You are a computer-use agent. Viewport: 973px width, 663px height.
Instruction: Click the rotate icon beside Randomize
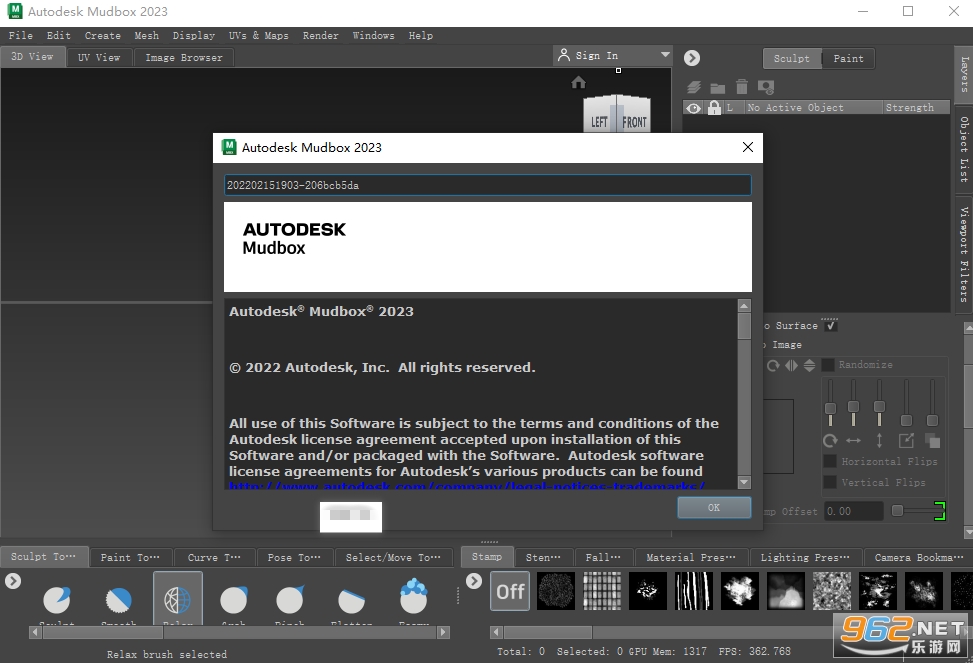coord(773,366)
